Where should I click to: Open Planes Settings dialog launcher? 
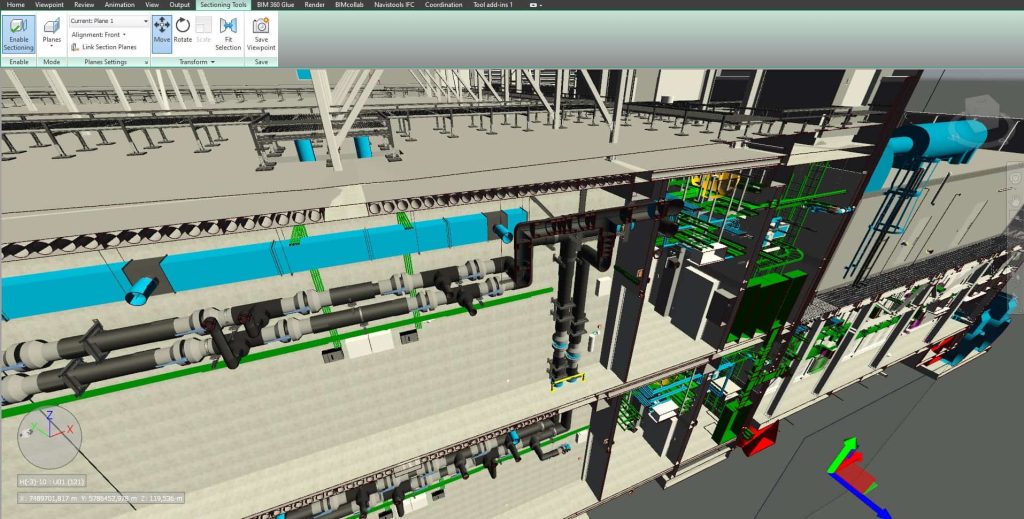tap(146, 62)
